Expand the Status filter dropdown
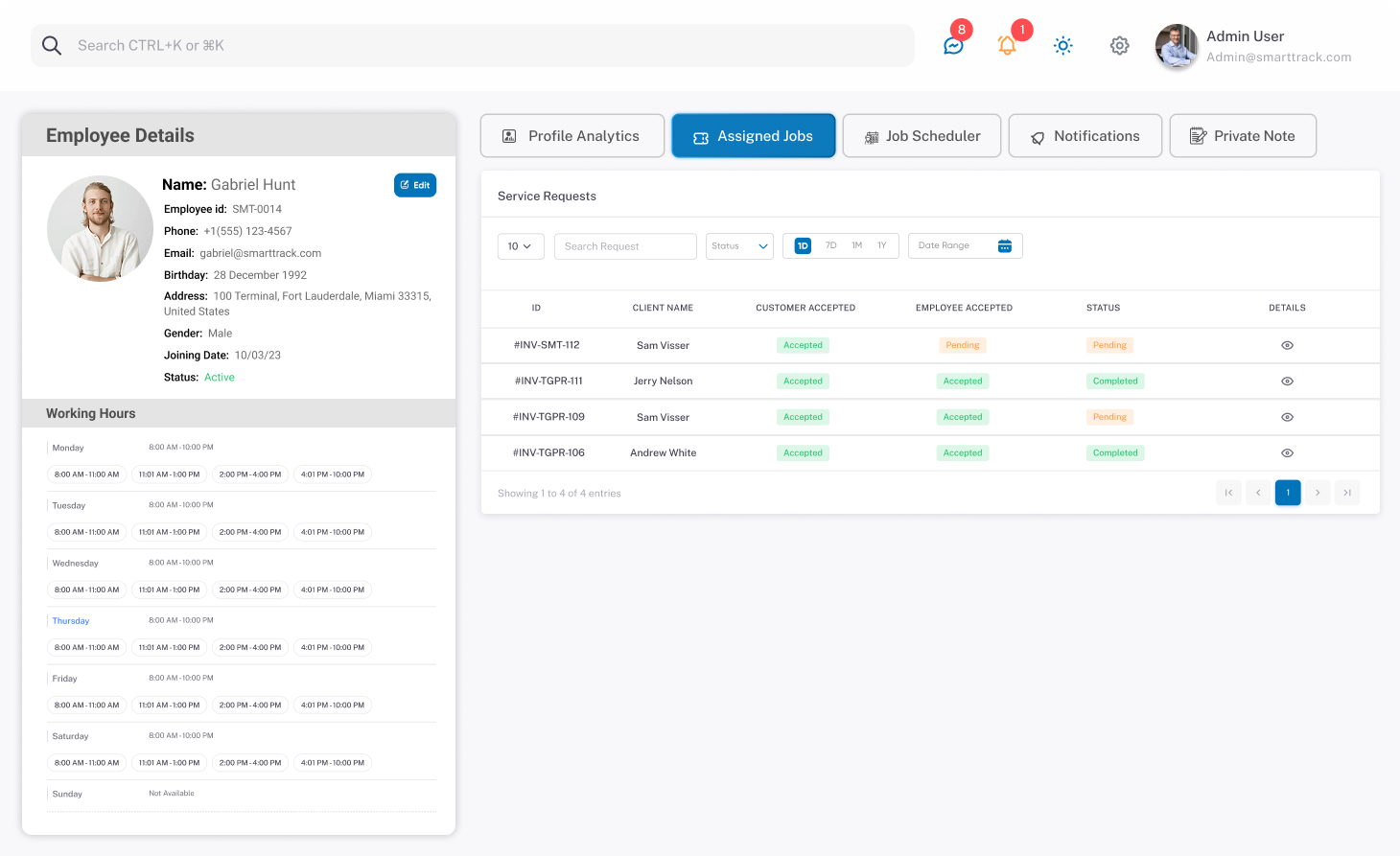 click(739, 246)
